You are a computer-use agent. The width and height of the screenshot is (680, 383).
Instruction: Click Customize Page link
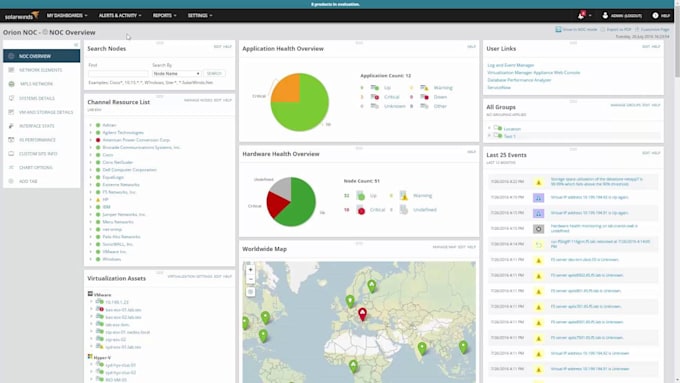[655, 29]
